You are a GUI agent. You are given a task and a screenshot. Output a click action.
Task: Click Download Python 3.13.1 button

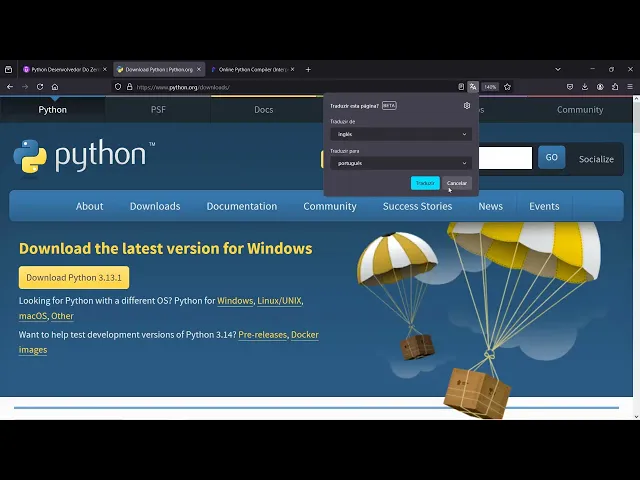[74, 278]
